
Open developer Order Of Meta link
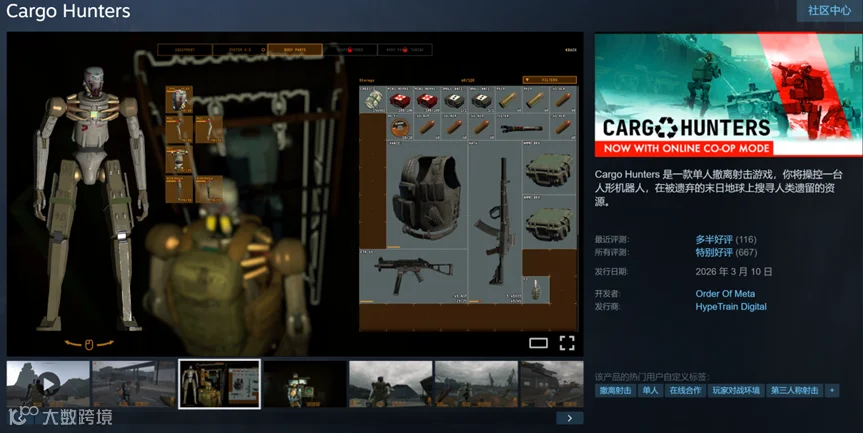pos(725,294)
